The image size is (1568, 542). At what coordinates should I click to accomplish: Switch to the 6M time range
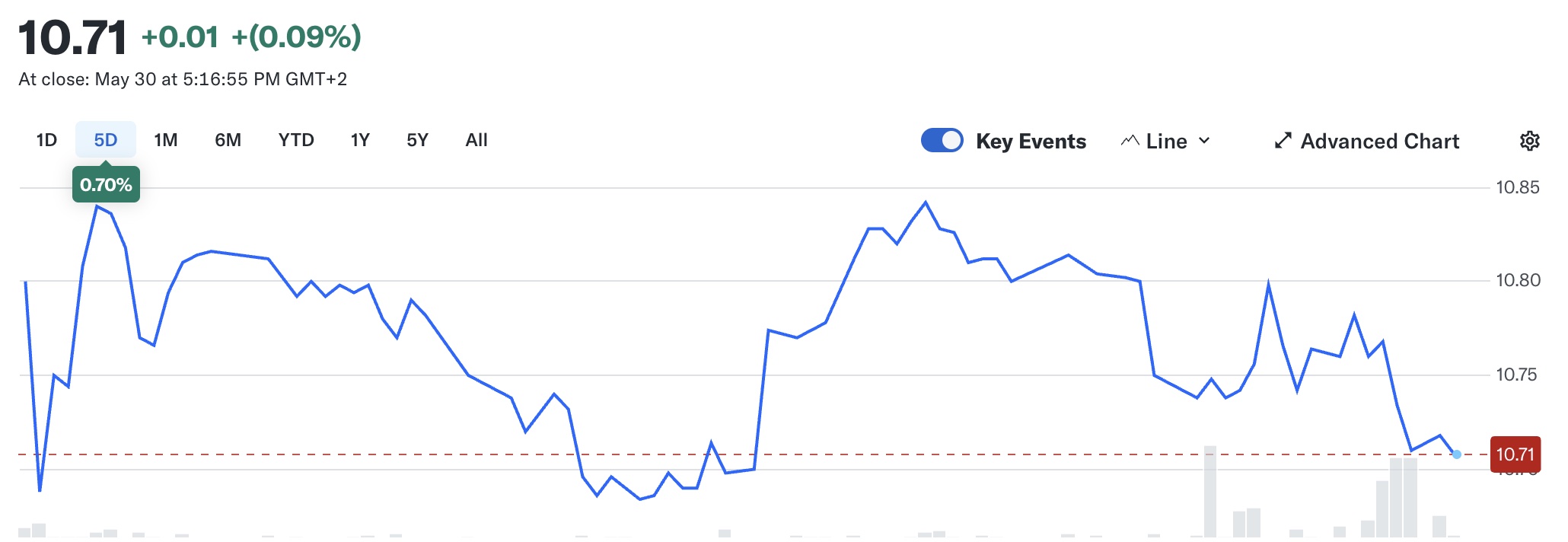pyautogui.click(x=228, y=140)
